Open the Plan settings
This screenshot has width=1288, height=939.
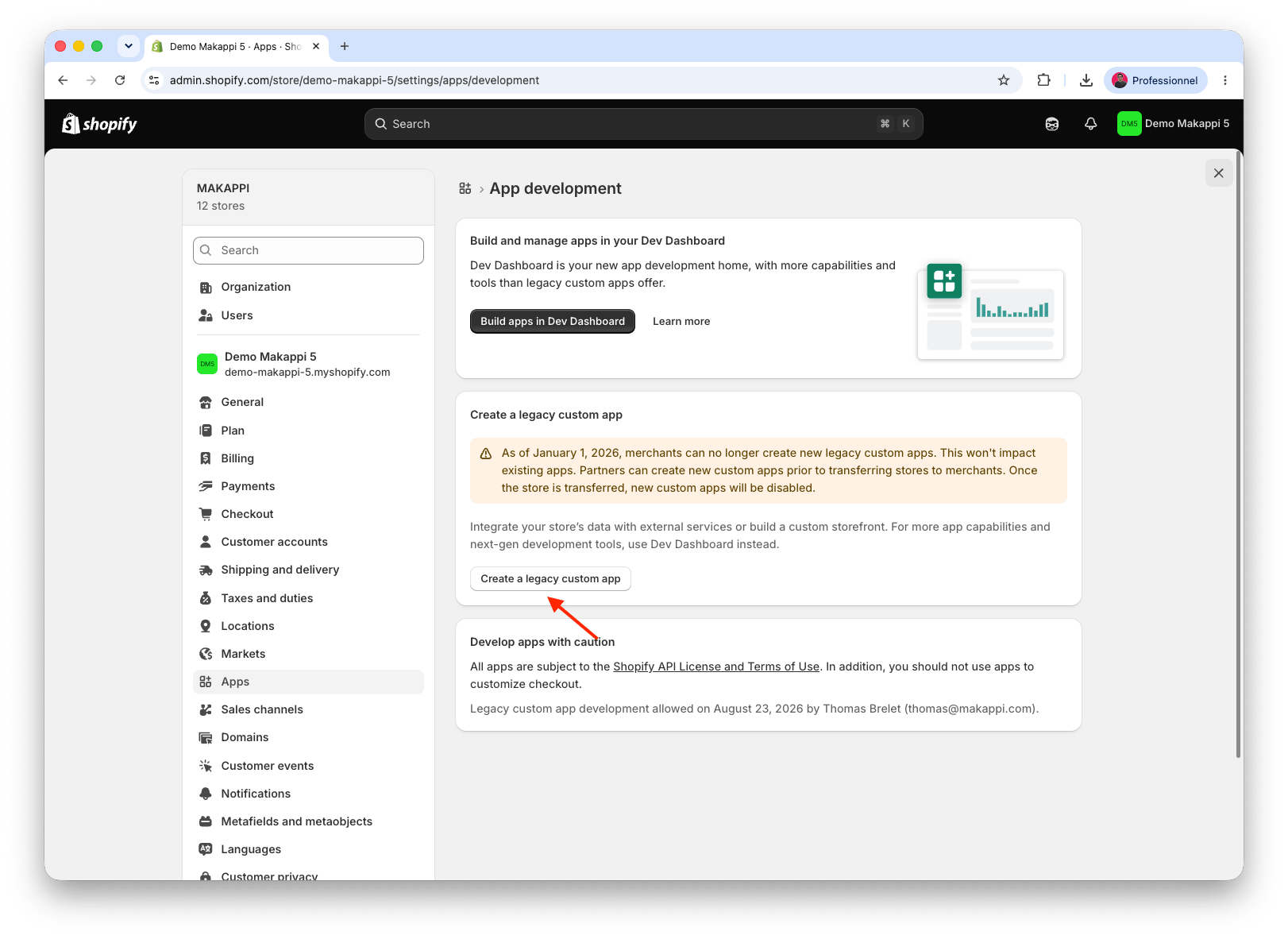click(308, 431)
